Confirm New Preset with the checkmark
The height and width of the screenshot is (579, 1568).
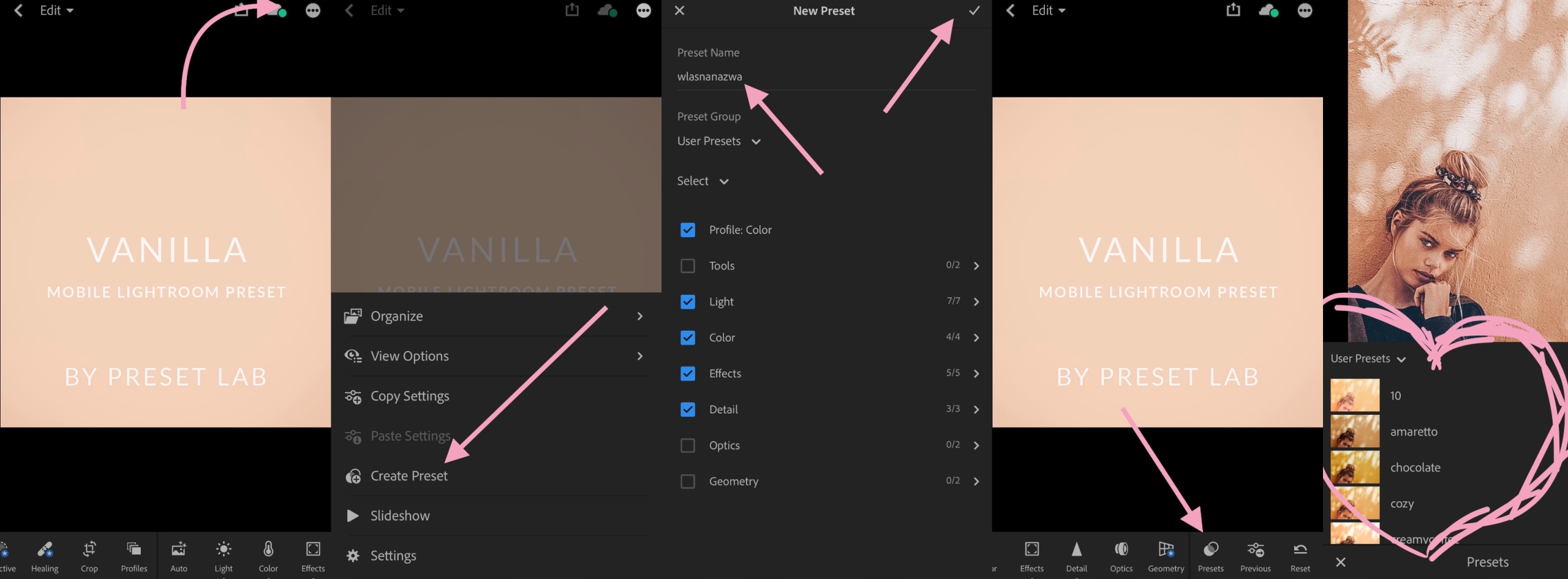[973, 10]
